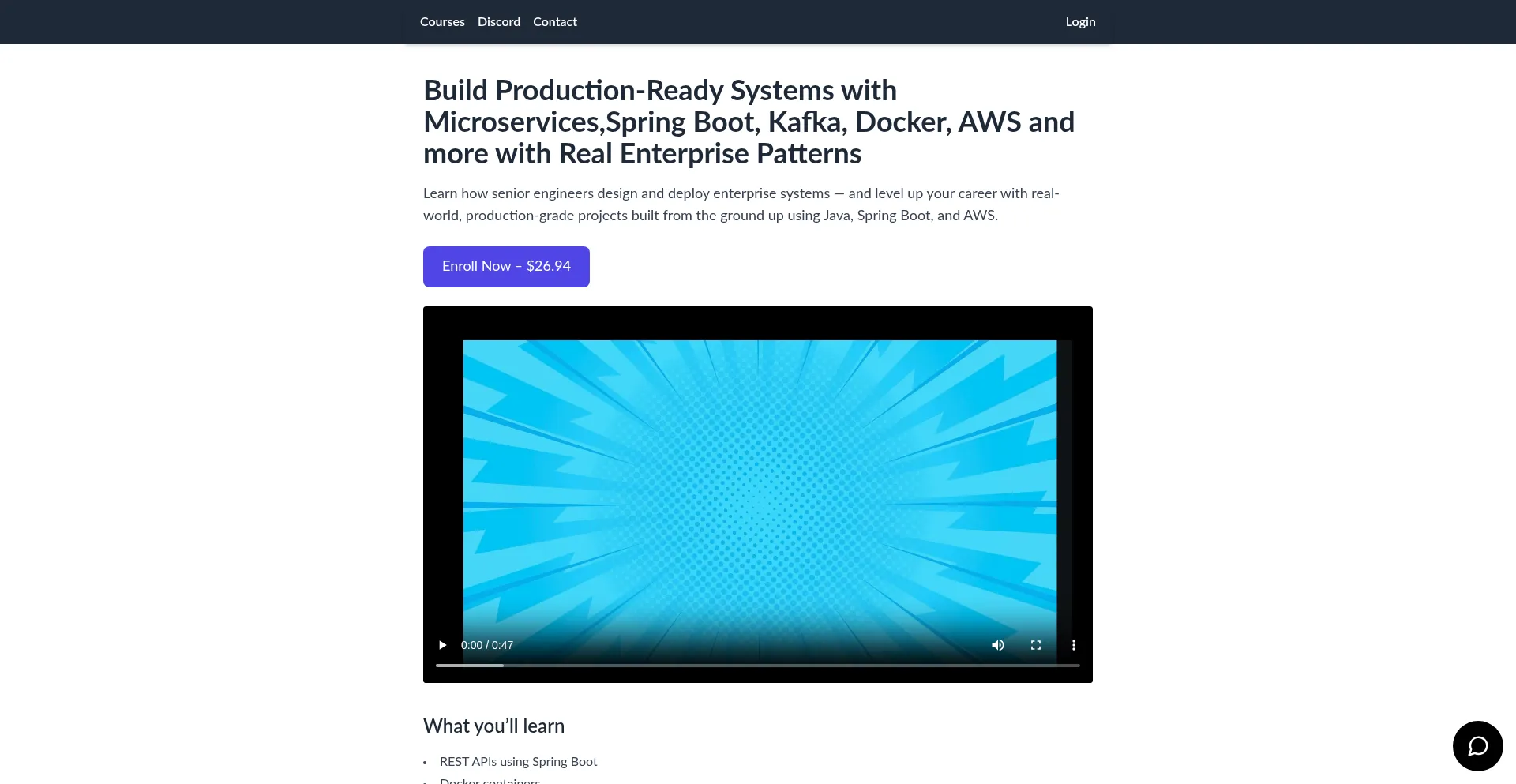1516x784 pixels.
Task: Go to the Discord nav link
Action: pyautogui.click(x=499, y=22)
